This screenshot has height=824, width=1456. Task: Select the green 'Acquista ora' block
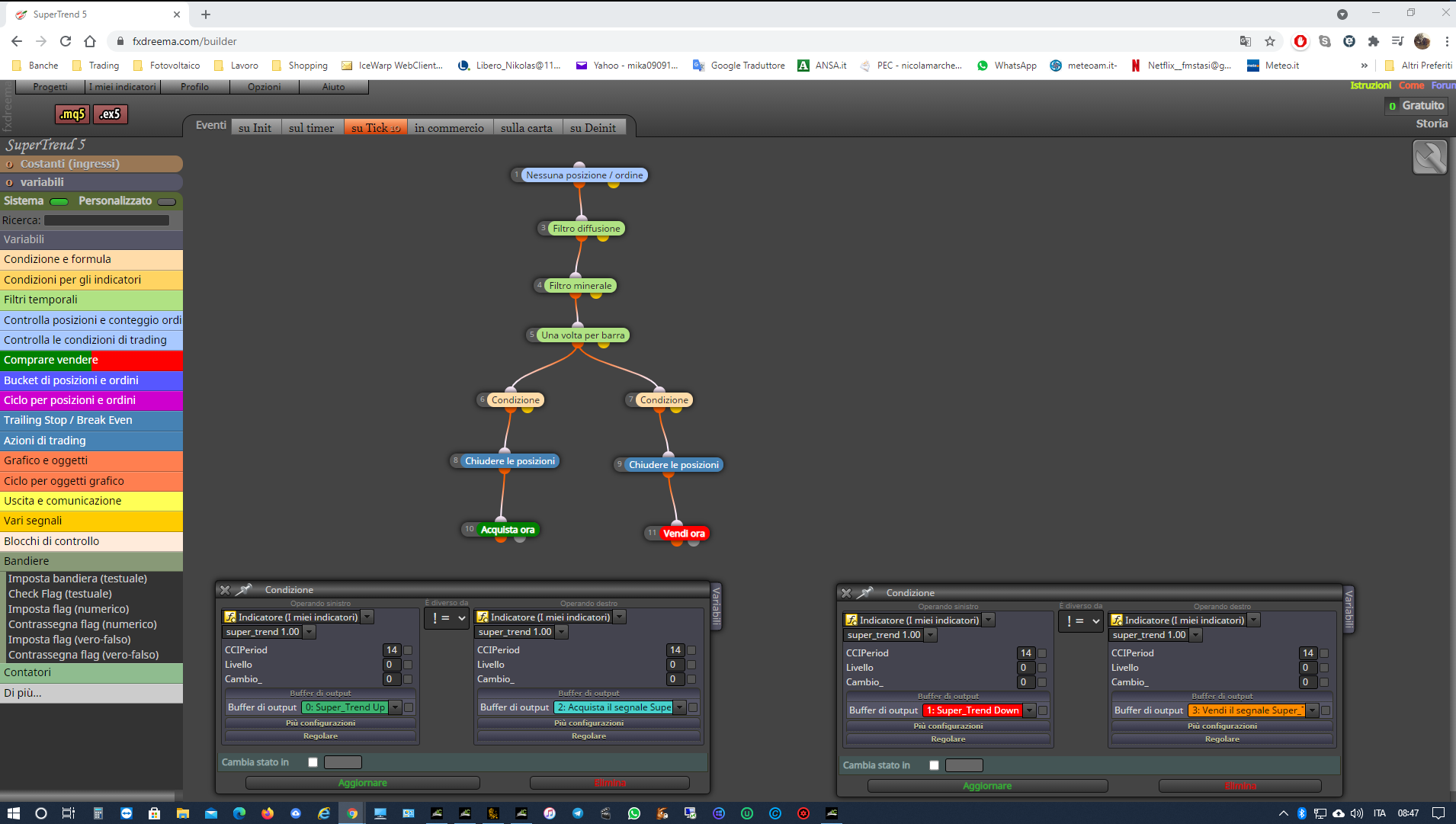pos(508,530)
